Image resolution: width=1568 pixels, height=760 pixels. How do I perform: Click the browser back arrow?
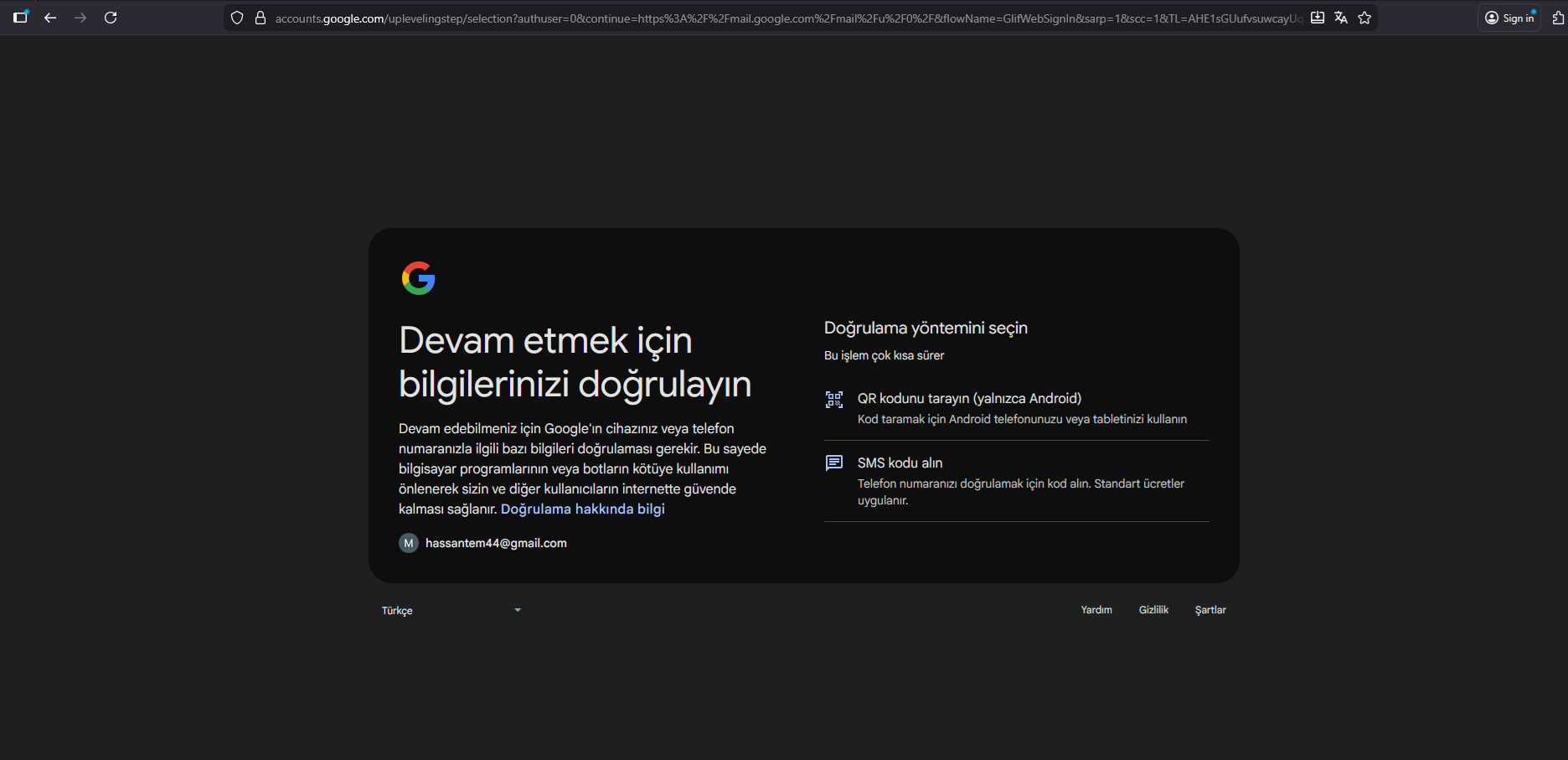50,18
